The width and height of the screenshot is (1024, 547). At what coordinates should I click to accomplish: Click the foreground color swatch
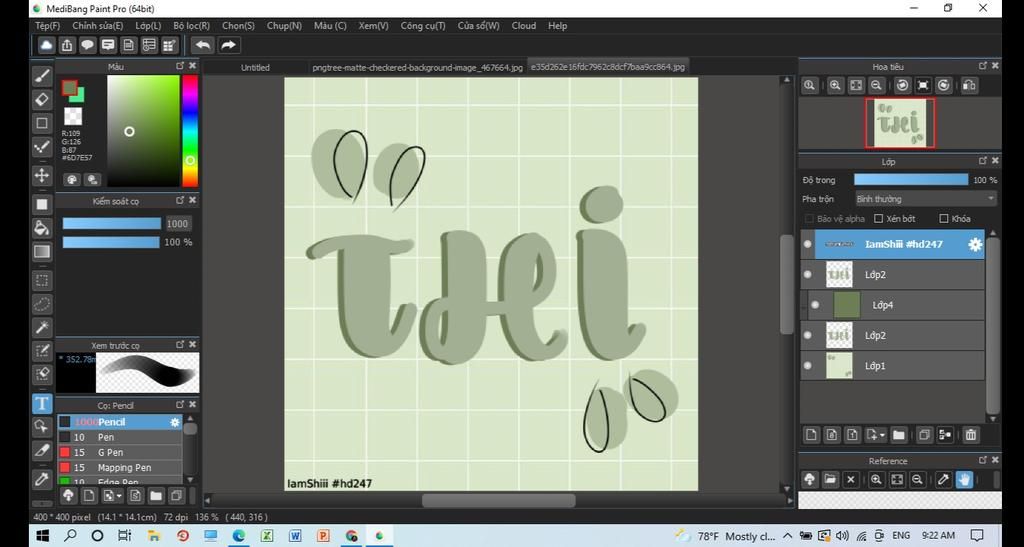[x=69, y=87]
